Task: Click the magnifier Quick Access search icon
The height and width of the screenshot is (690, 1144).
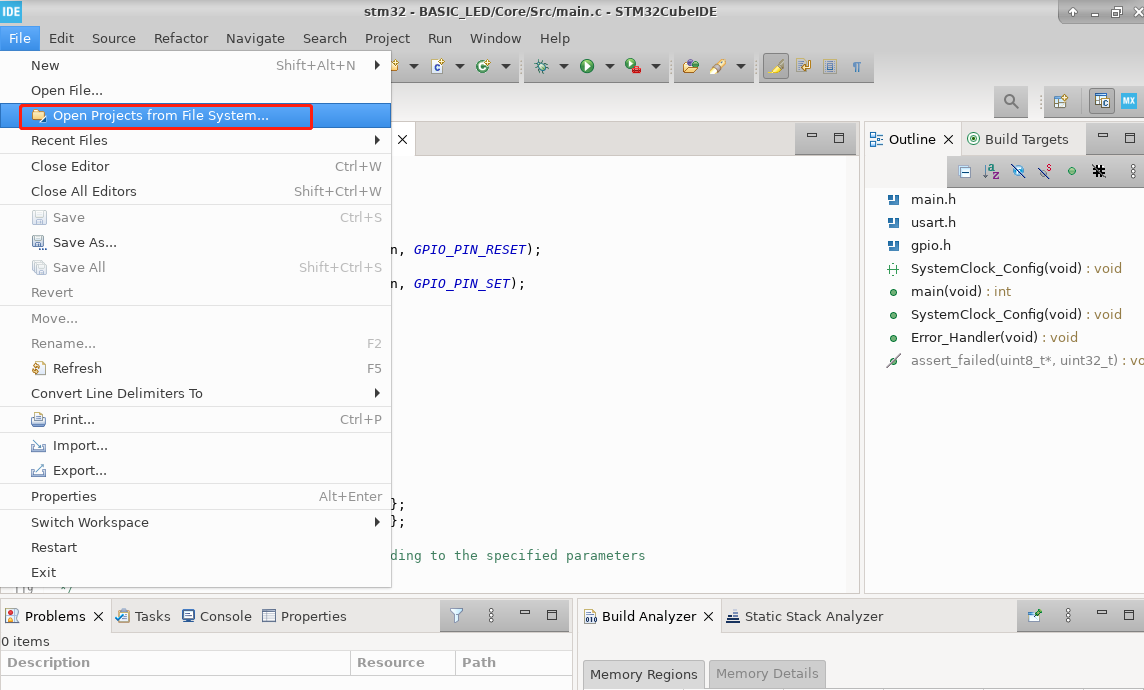Action: click(x=1010, y=101)
